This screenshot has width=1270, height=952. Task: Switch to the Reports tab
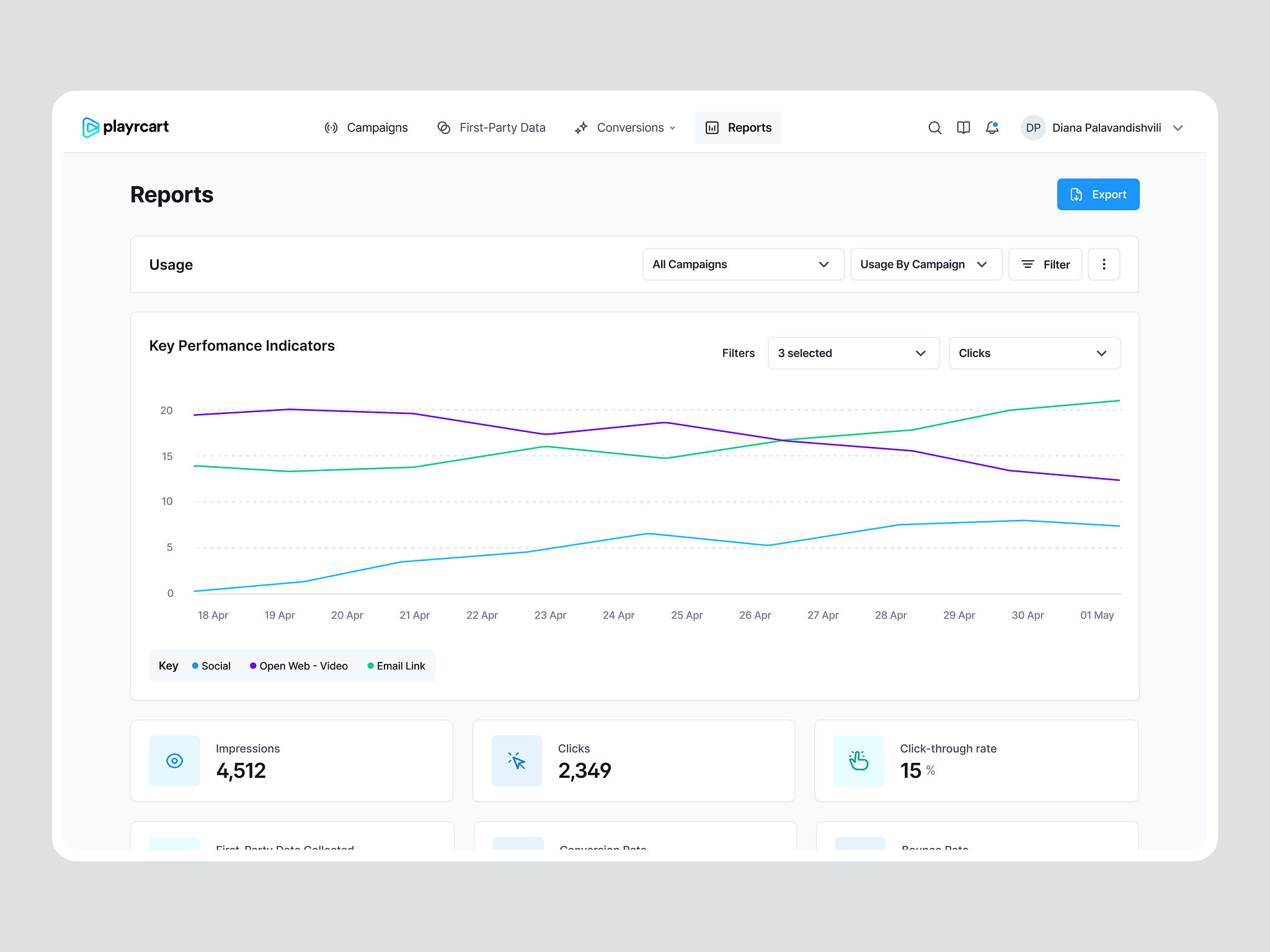coord(738,127)
